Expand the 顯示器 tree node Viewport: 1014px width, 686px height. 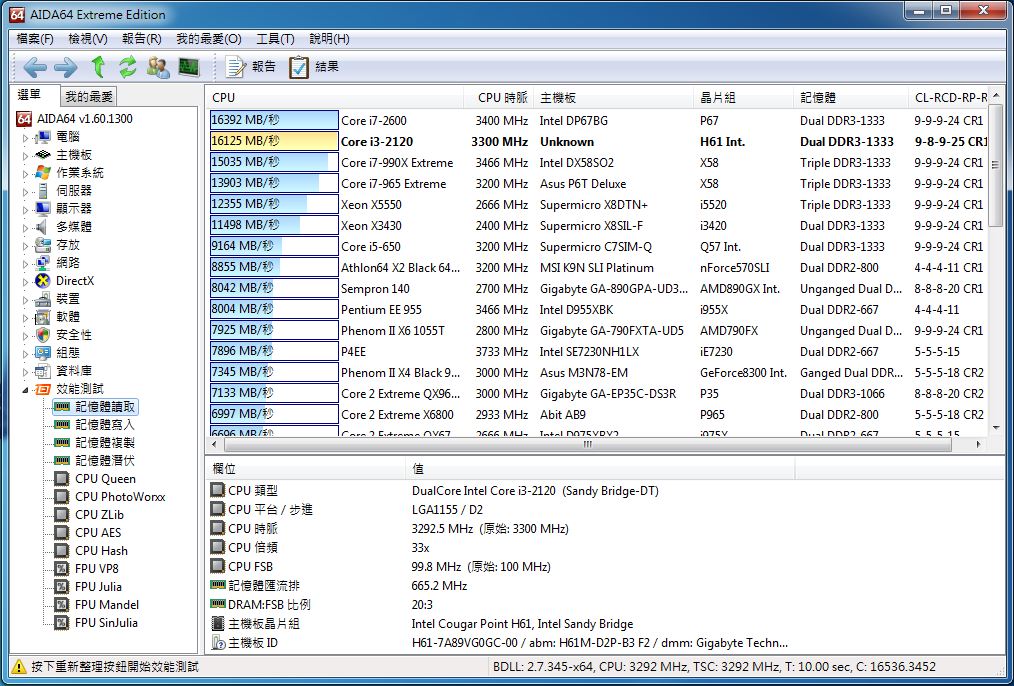point(25,209)
